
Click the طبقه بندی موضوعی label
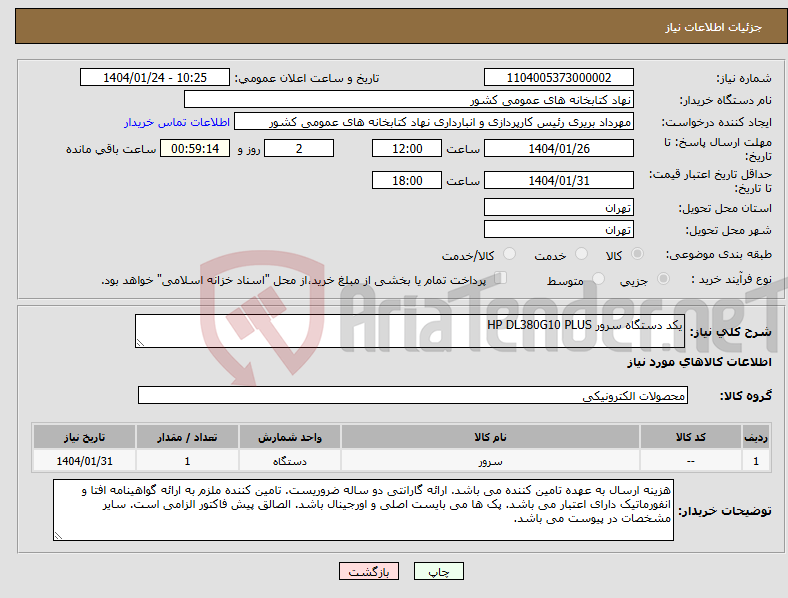719,254
